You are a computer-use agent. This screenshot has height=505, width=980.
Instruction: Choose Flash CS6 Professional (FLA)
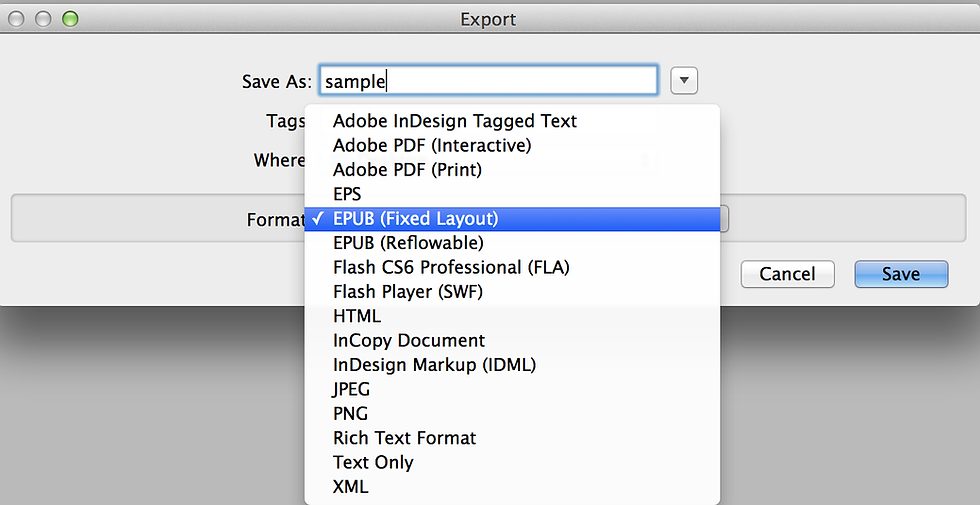pyautogui.click(x=512, y=267)
